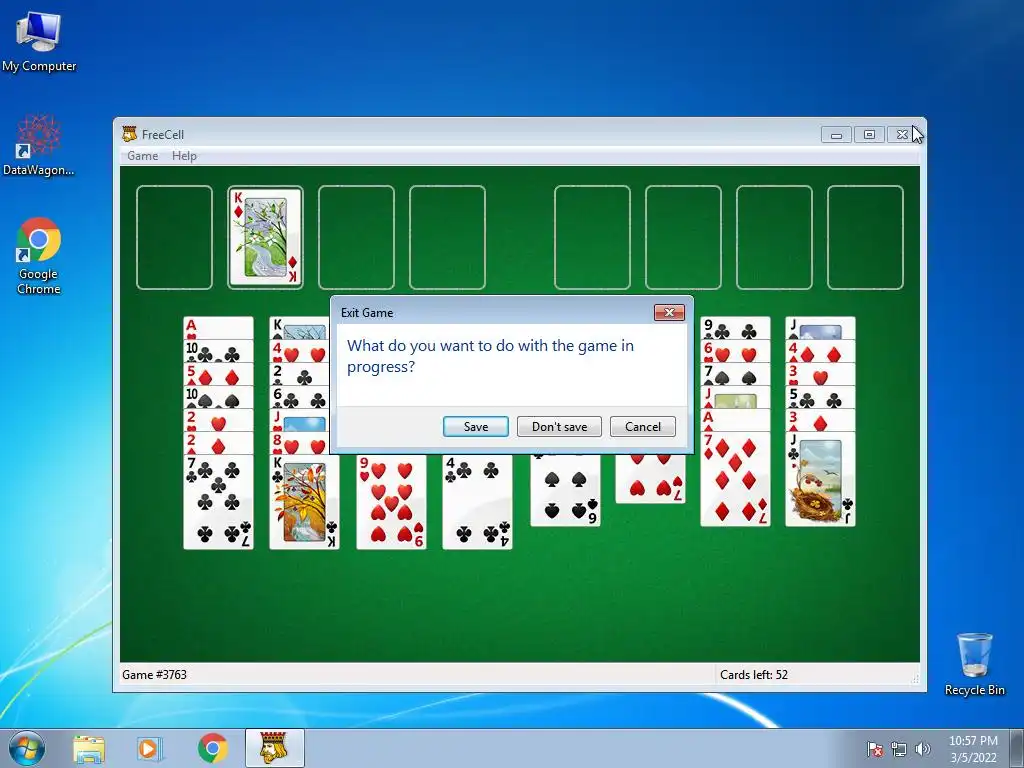Open DataWagon desktop shortcut

(39, 145)
